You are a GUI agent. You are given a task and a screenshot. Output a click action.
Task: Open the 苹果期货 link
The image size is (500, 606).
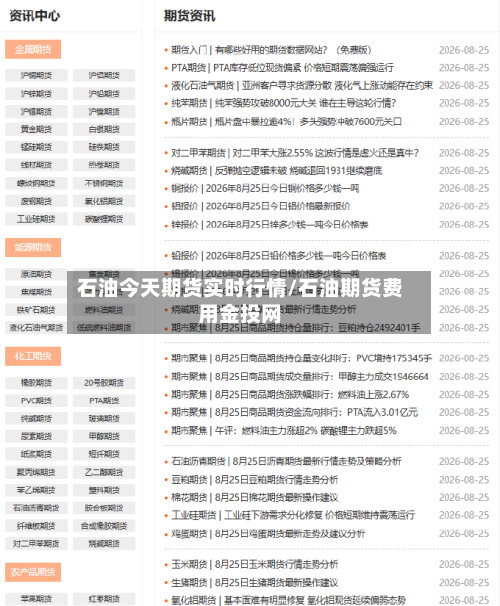[x=36, y=599]
